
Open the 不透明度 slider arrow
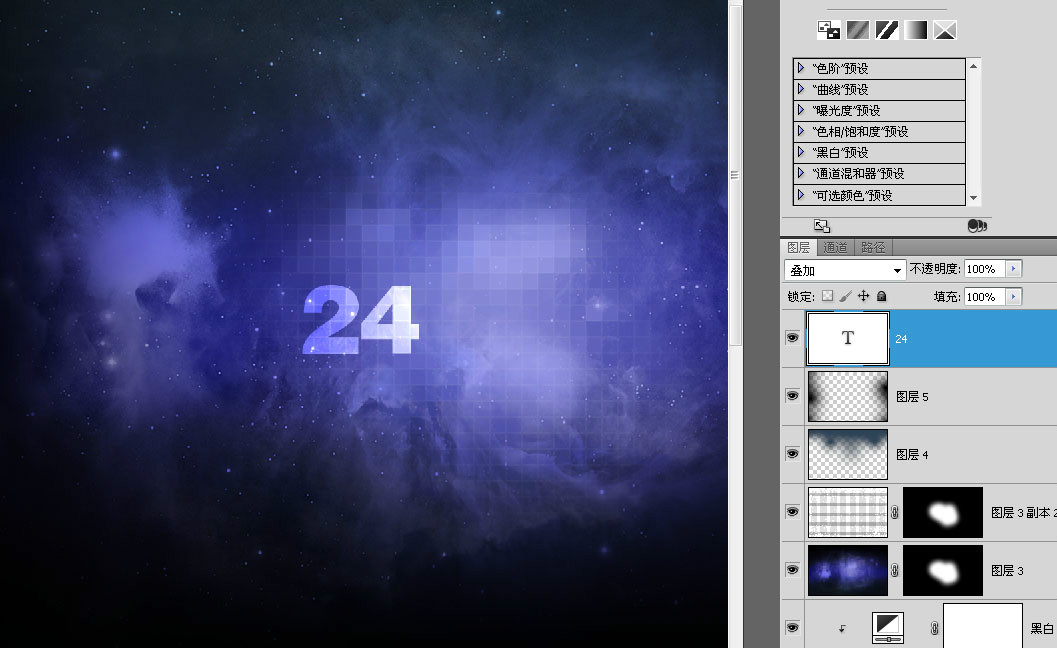[x=1013, y=269]
